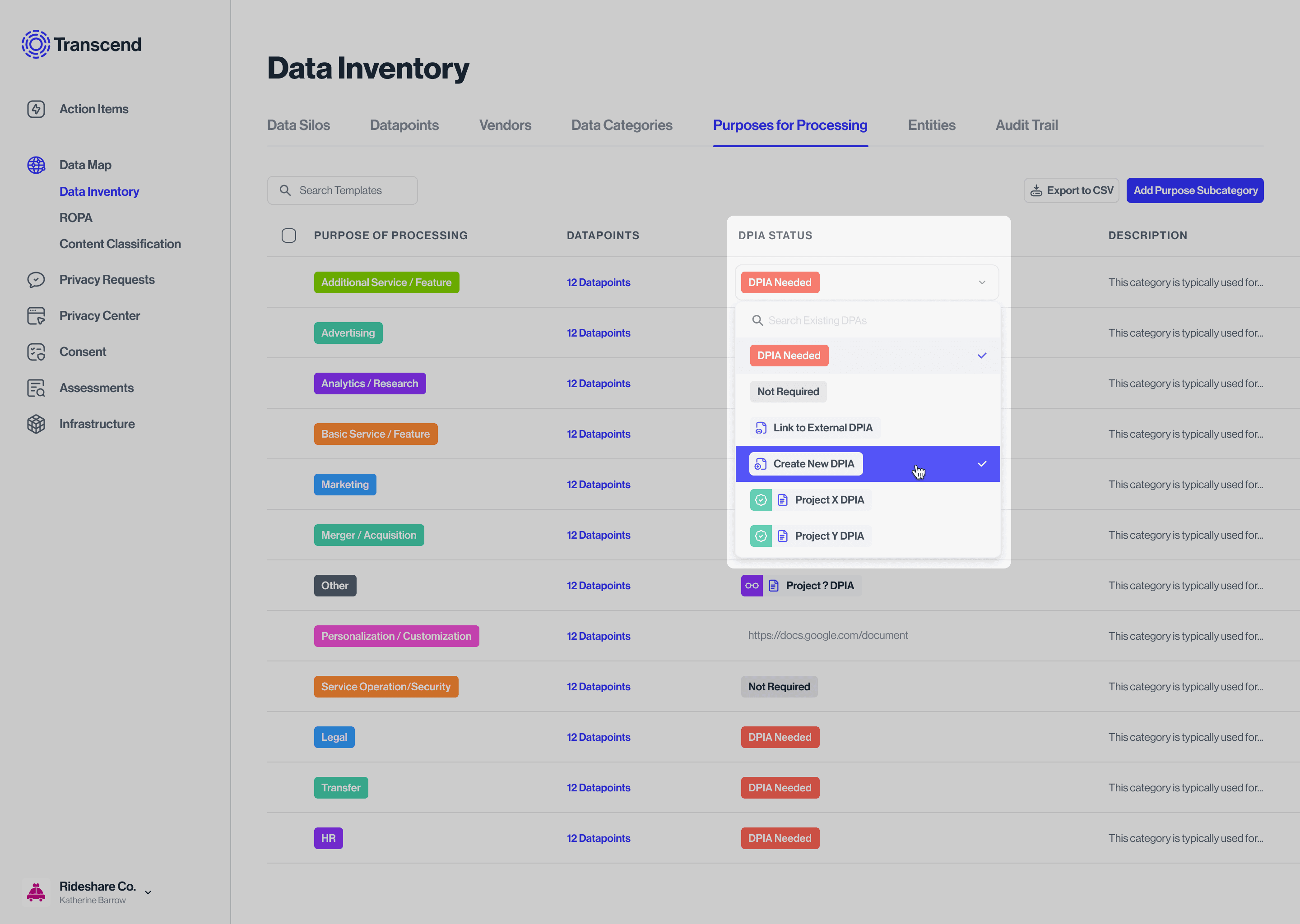
Task: Select the Action Items lightning icon
Action: (x=36, y=109)
